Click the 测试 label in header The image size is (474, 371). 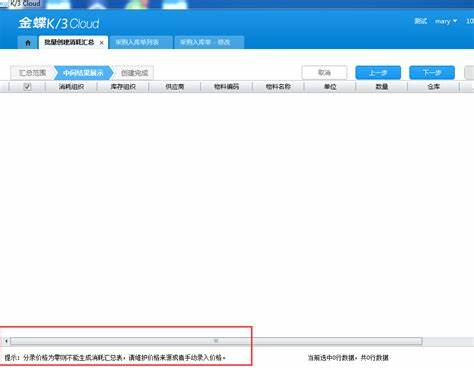[421, 21]
